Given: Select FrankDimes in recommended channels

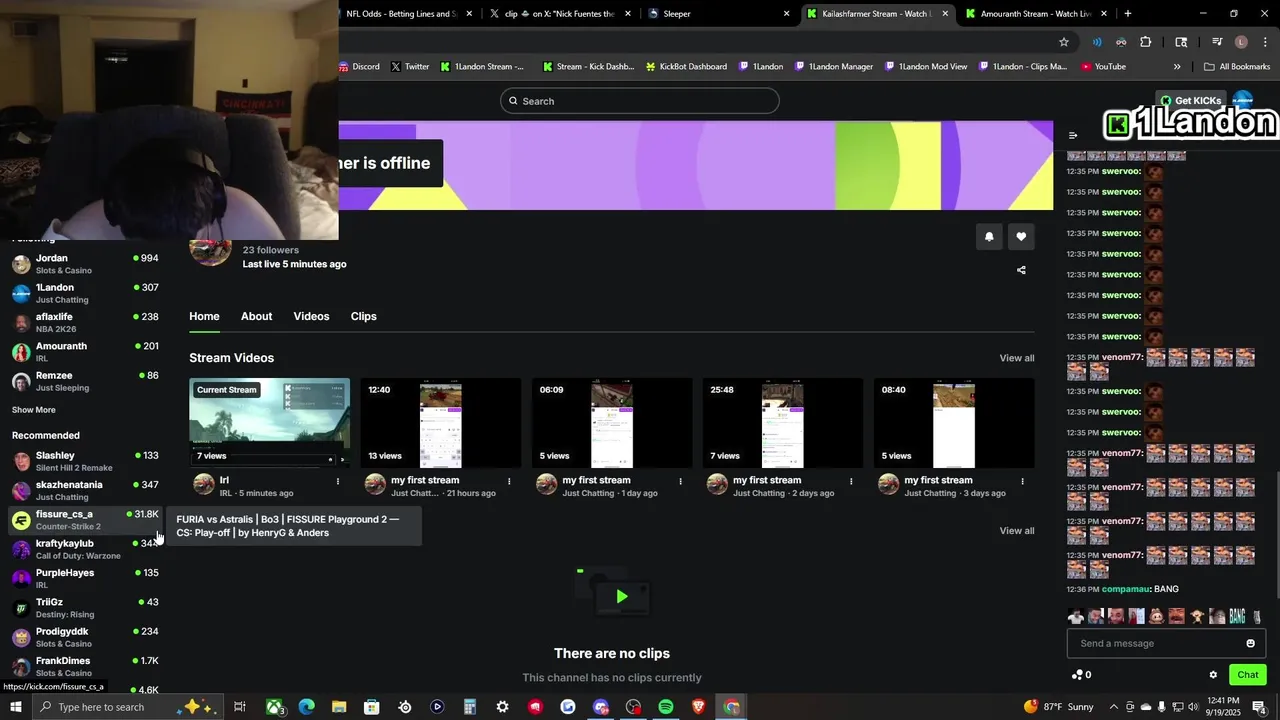Looking at the screenshot, I should (x=85, y=667).
